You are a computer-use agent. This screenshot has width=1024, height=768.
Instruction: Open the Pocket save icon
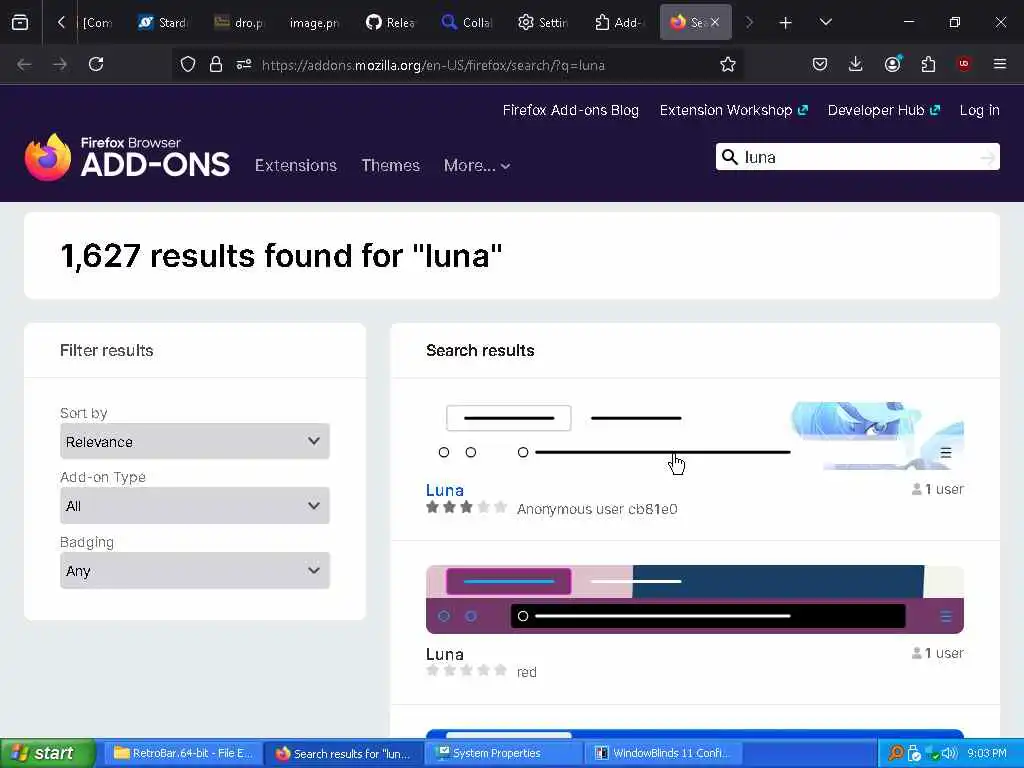[x=820, y=64]
